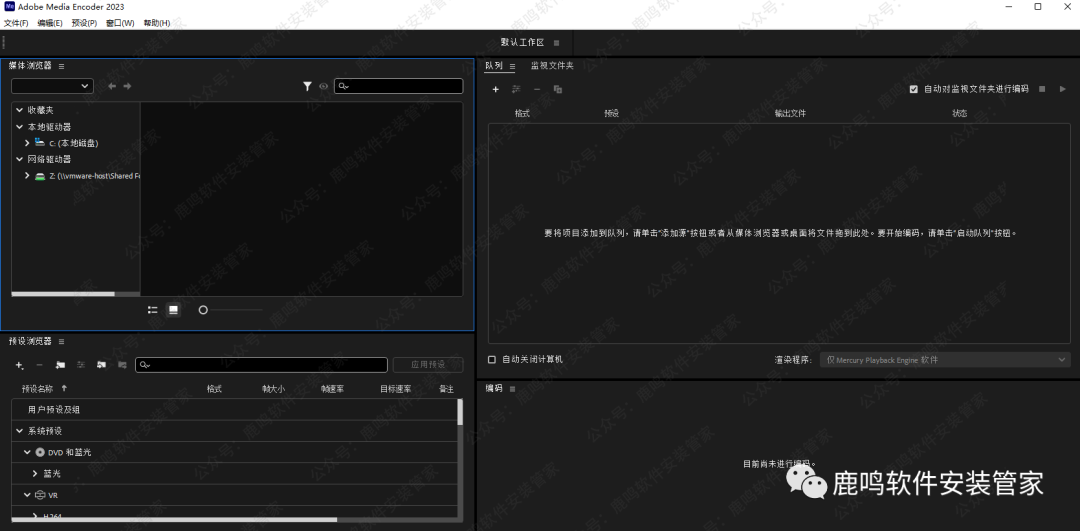
Task: Switch media browser to list view icon
Action: tap(153, 310)
